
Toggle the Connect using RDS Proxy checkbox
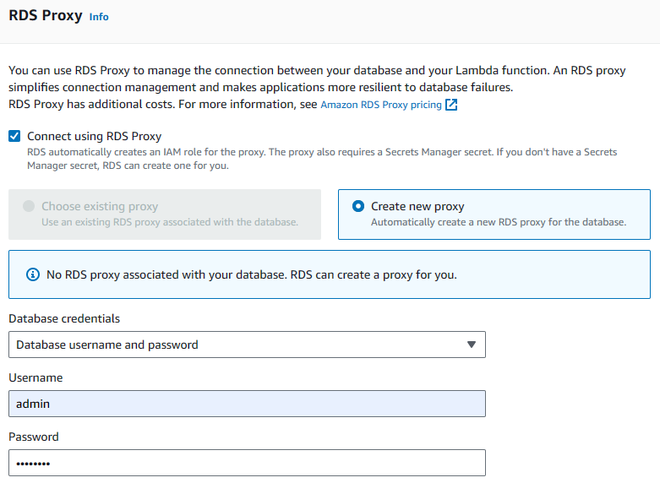point(14,136)
